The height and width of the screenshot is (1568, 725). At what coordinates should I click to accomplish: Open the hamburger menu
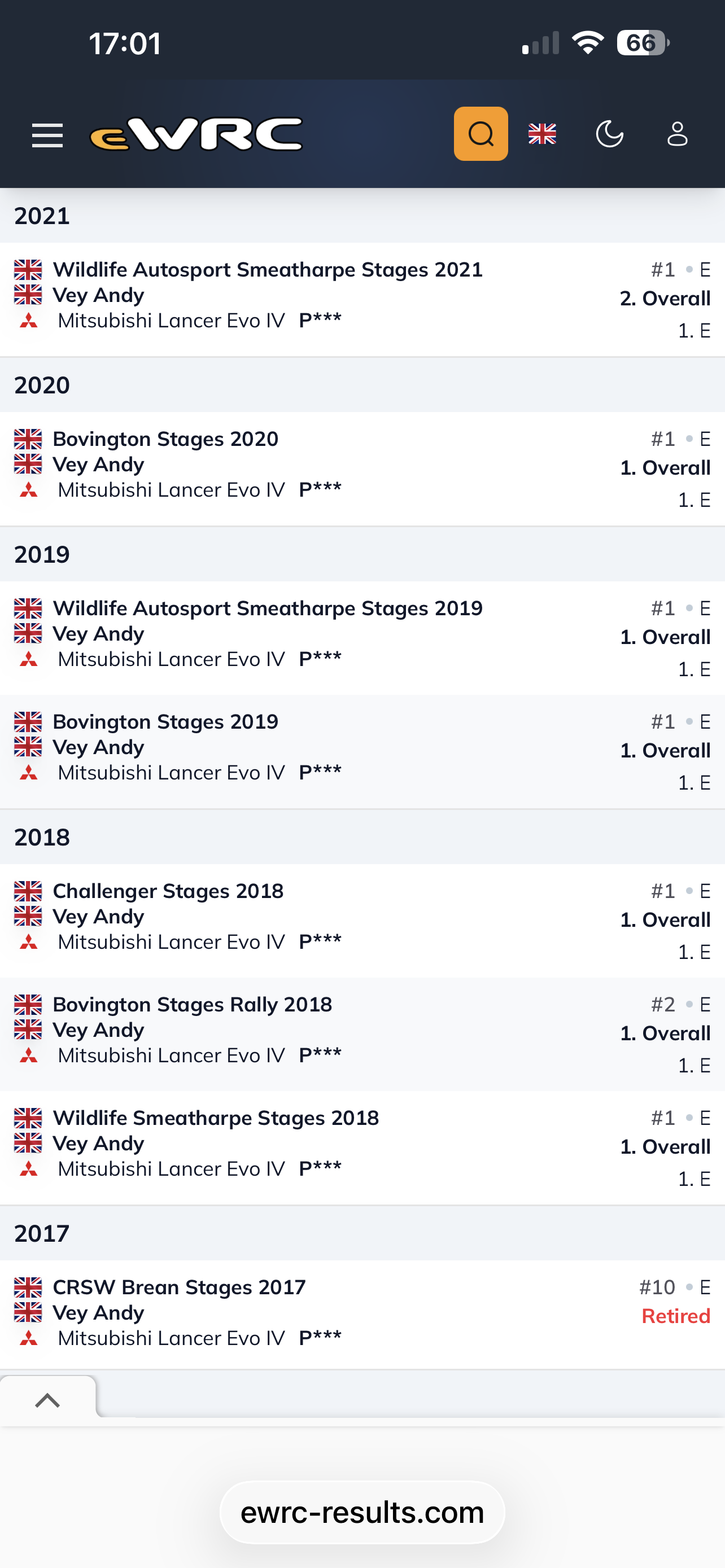pos(47,134)
